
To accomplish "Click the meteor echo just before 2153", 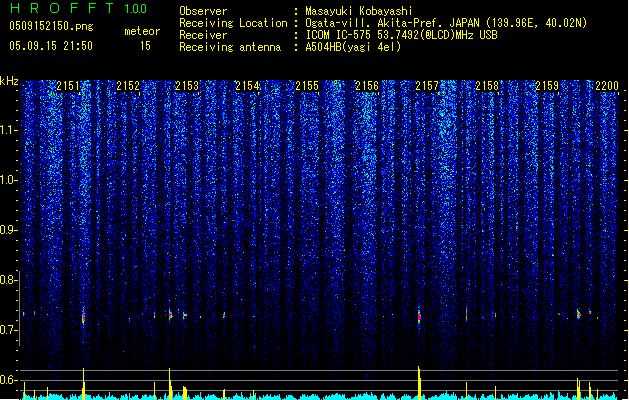I will (x=170, y=314).
